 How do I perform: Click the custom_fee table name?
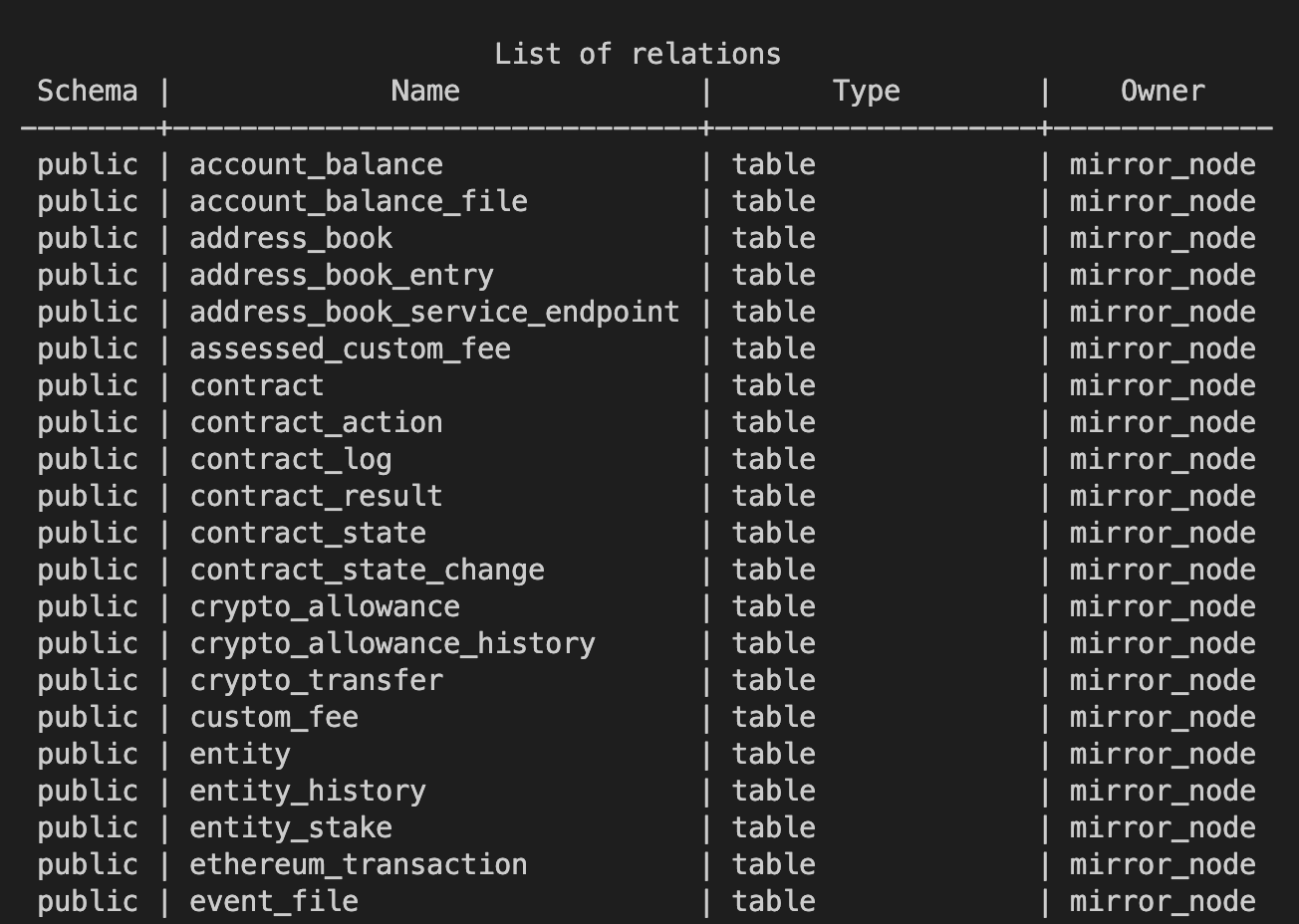tap(274, 718)
